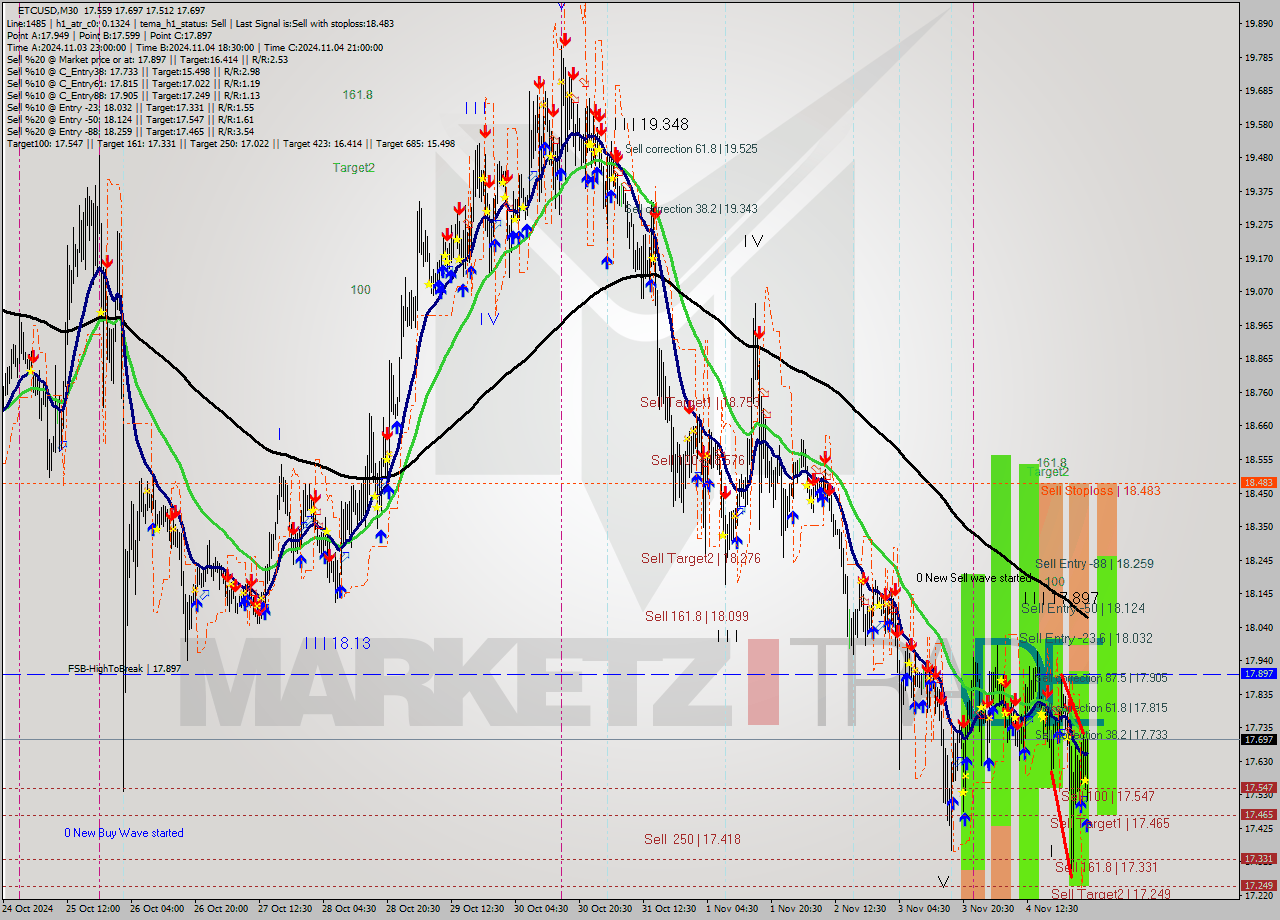Select the 'Sell Target1 | 17.465' label
Image resolution: width=1280 pixels, height=920 pixels.
tap(1110, 823)
